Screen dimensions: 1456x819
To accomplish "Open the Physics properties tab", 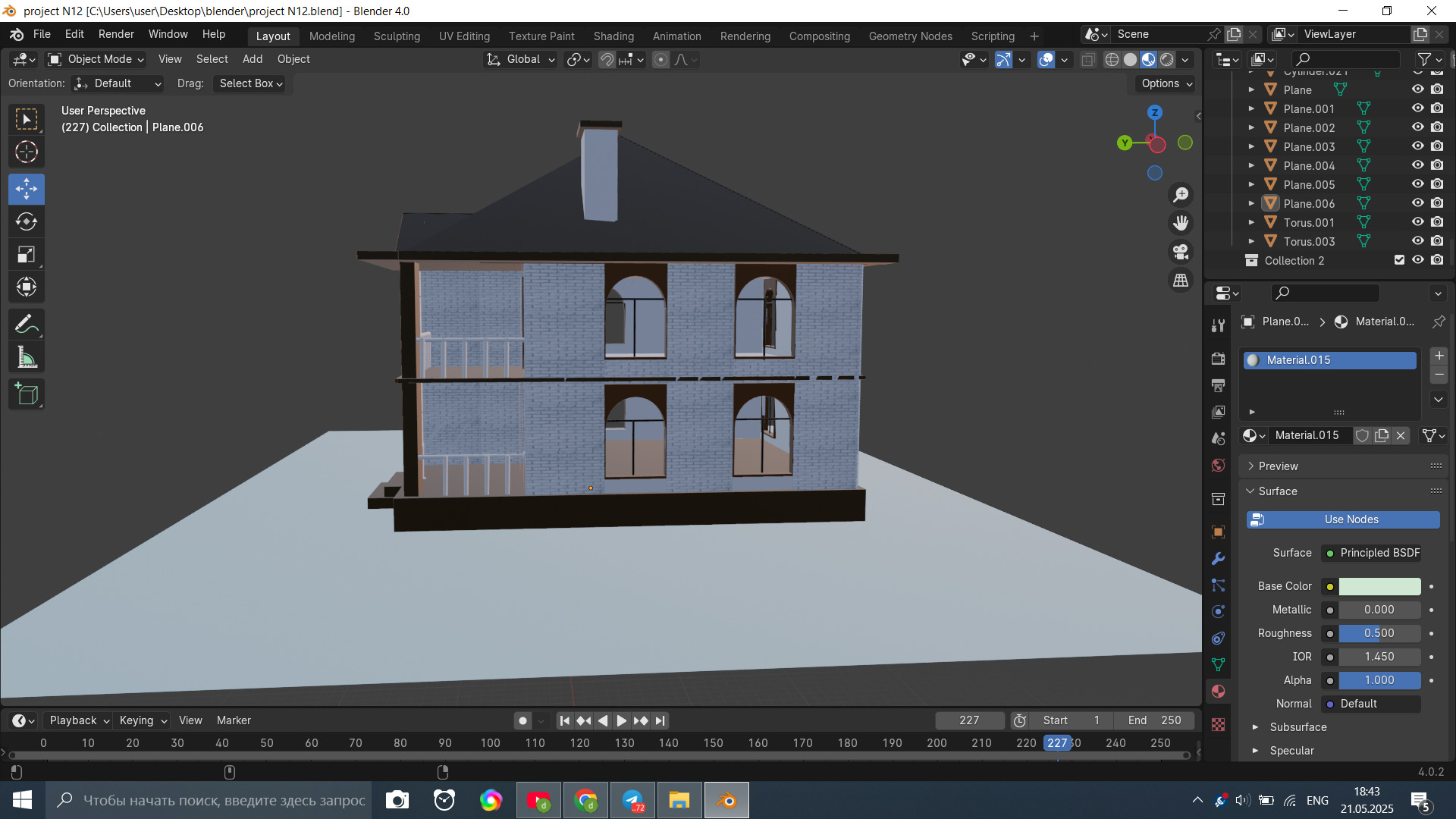I will pyautogui.click(x=1218, y=611).
